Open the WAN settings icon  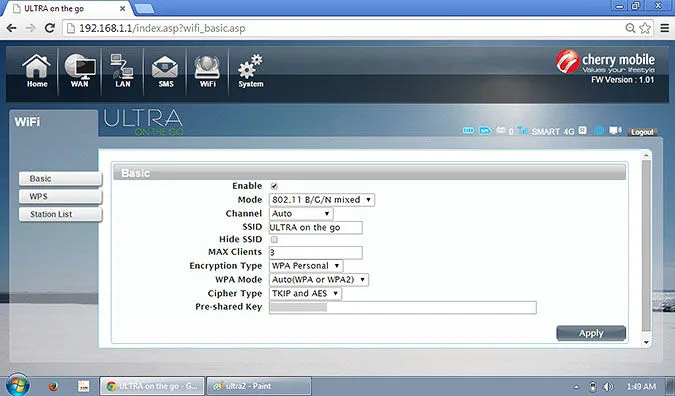pyautogui.click(x=80, y=71)
